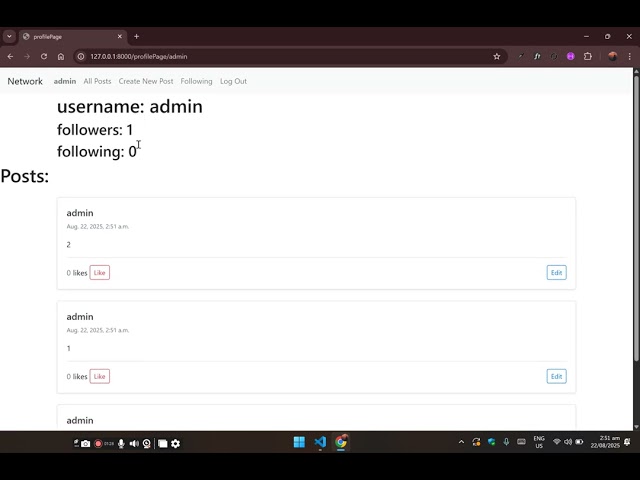The height and width of the screenshot is (480, 640).
Task: Like the post with content 1
Action: tap(100, 376)
